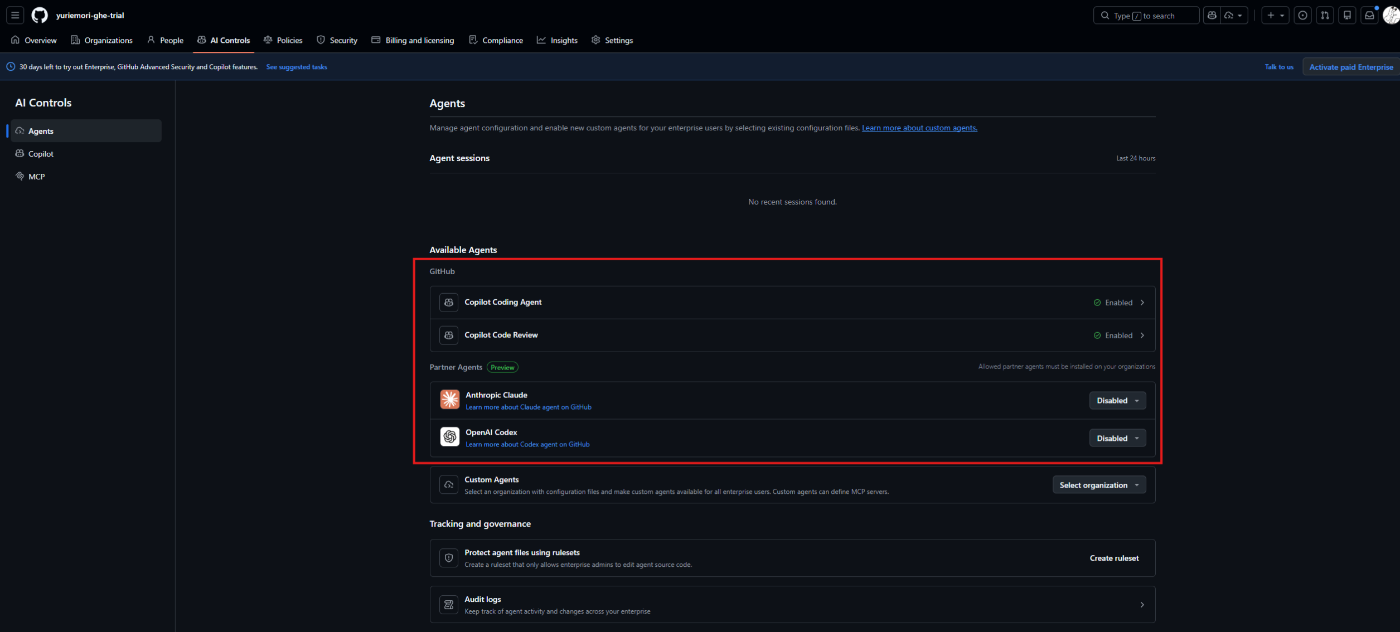Screen dimensions: 1400x632
Task: Click the Enabled status of Copilot Coding Agent
Action: click(x=1113, y=302)
